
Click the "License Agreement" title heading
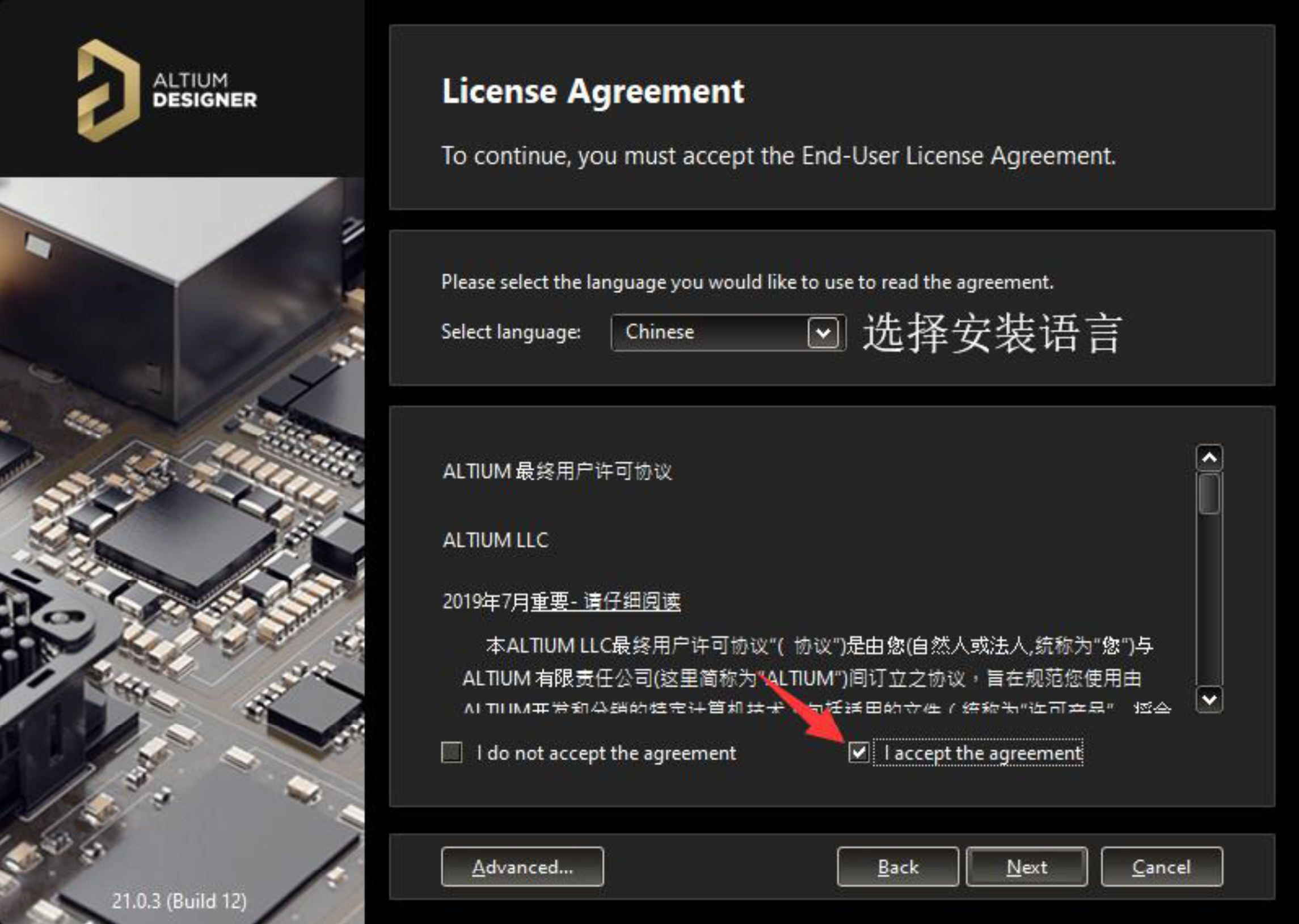tap(593, 91)
